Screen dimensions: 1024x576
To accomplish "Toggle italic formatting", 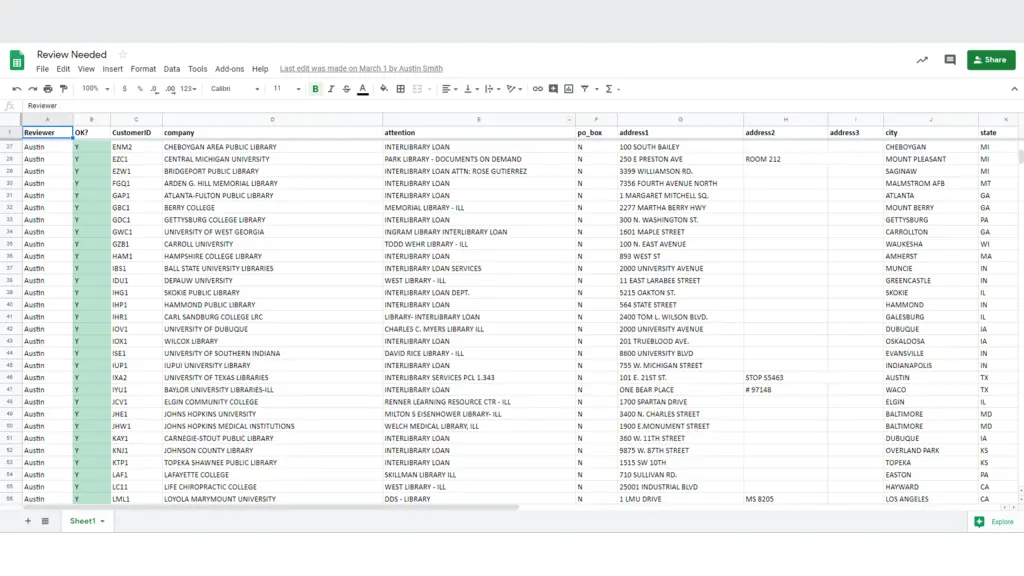I will [x=331, y=89].
